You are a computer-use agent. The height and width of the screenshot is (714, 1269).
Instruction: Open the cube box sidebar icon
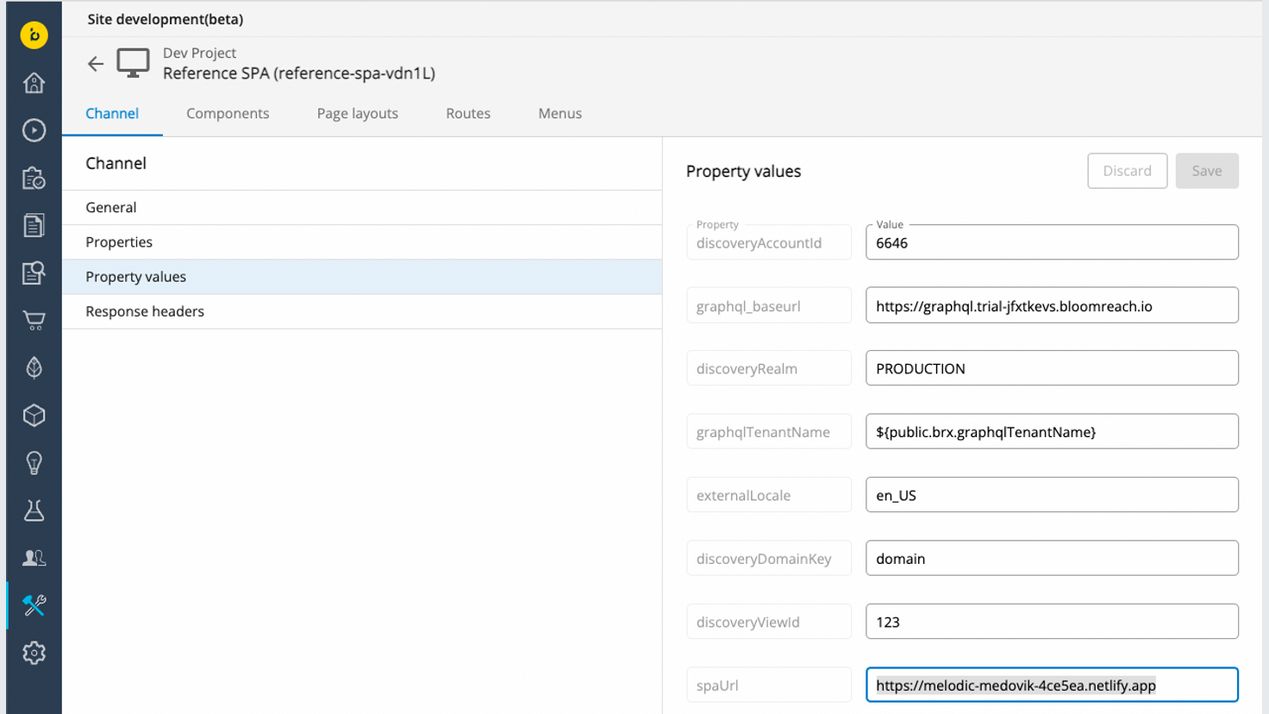click(34, 415)
